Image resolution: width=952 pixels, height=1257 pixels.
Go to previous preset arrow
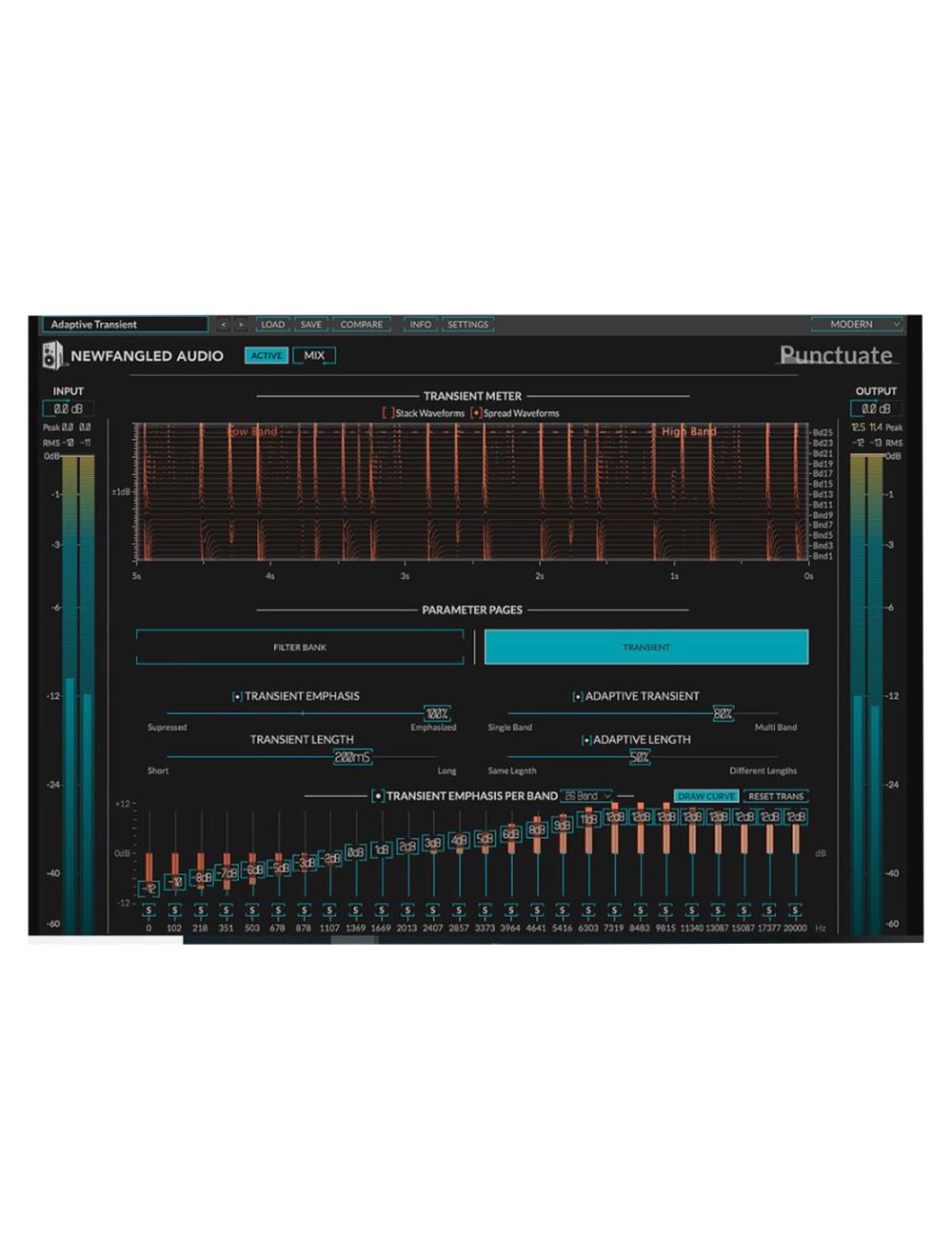click(224, 325)
